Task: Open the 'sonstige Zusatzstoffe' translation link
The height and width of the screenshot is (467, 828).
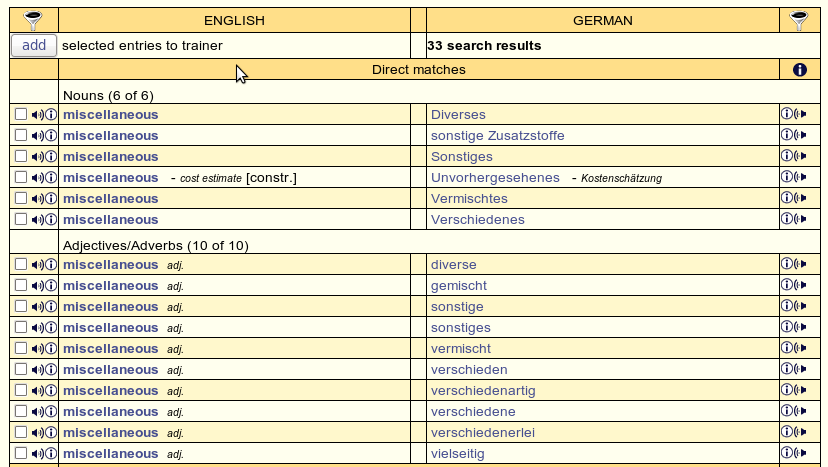Action: point(497,136)
